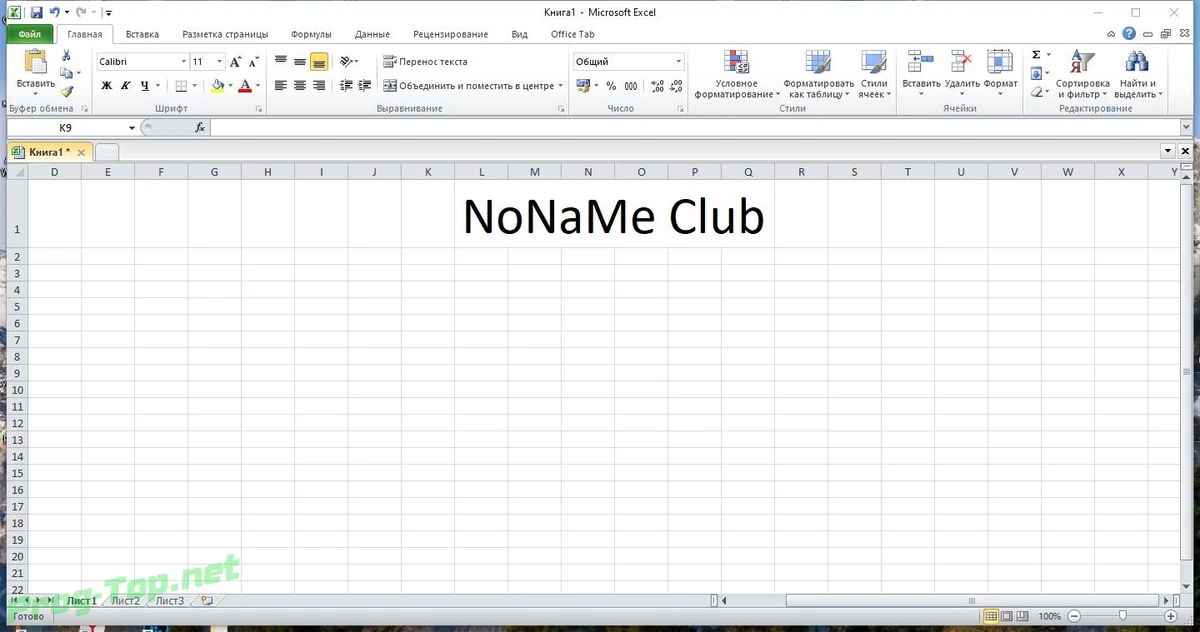1200x632 pixels.
Task: Click the zoom slider handle
Action: [x=1124, y=616]
